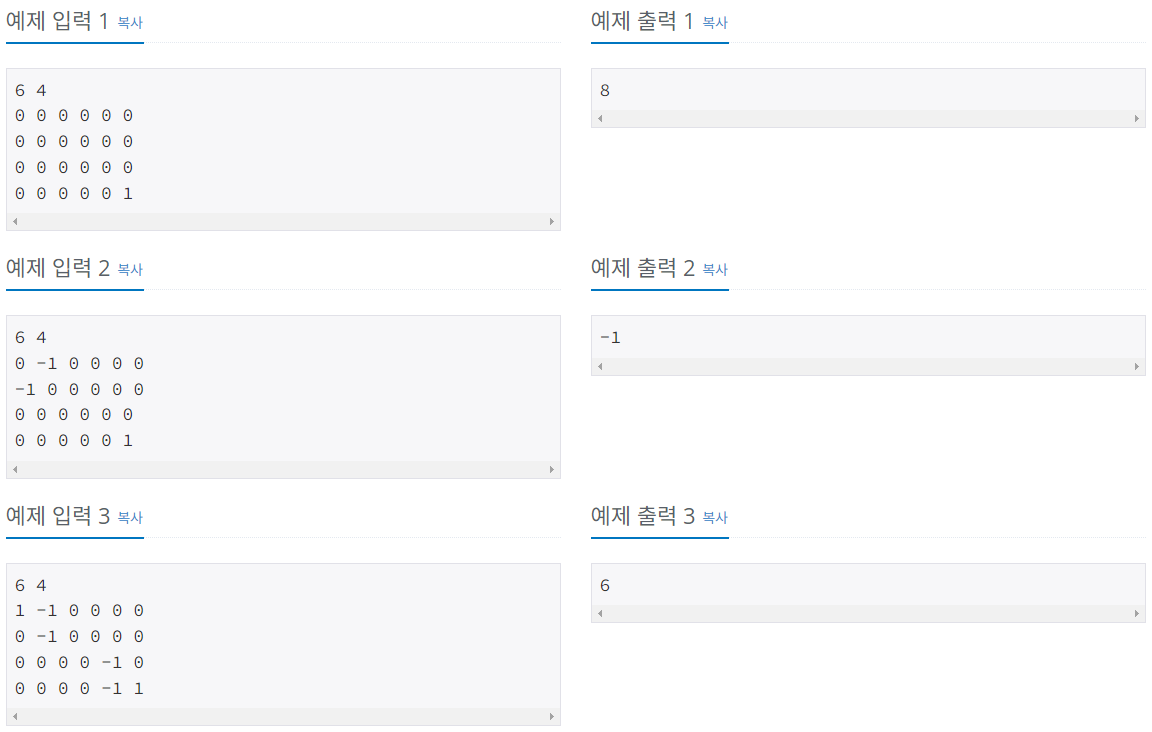
Task: Click right scroll arrow of 예제 입력 3 box
Action: [553, 715]
